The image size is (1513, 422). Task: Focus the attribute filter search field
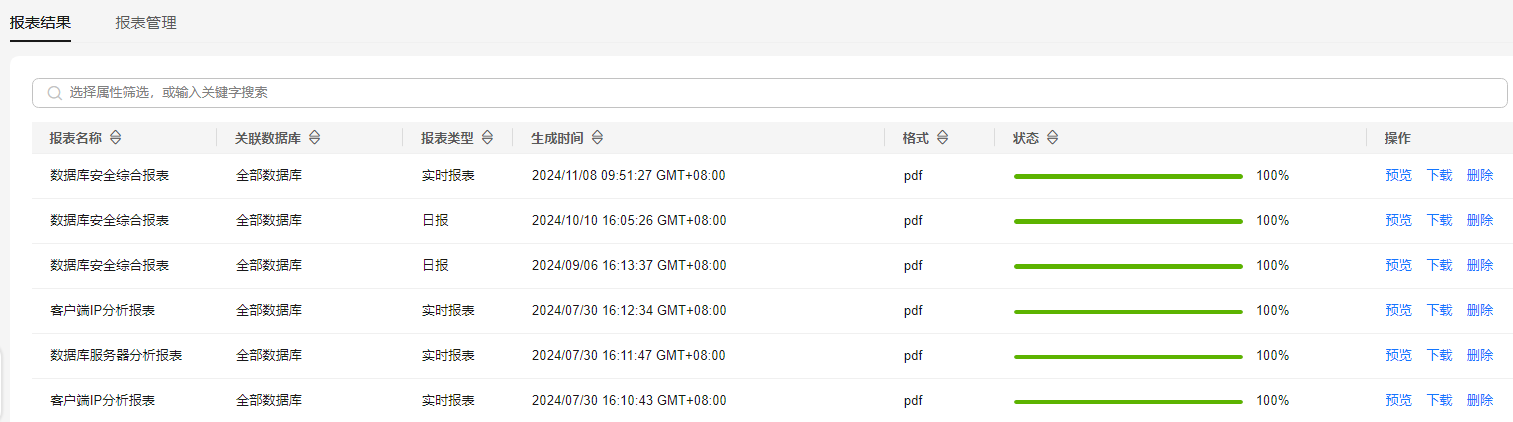[x=769, y=93]
